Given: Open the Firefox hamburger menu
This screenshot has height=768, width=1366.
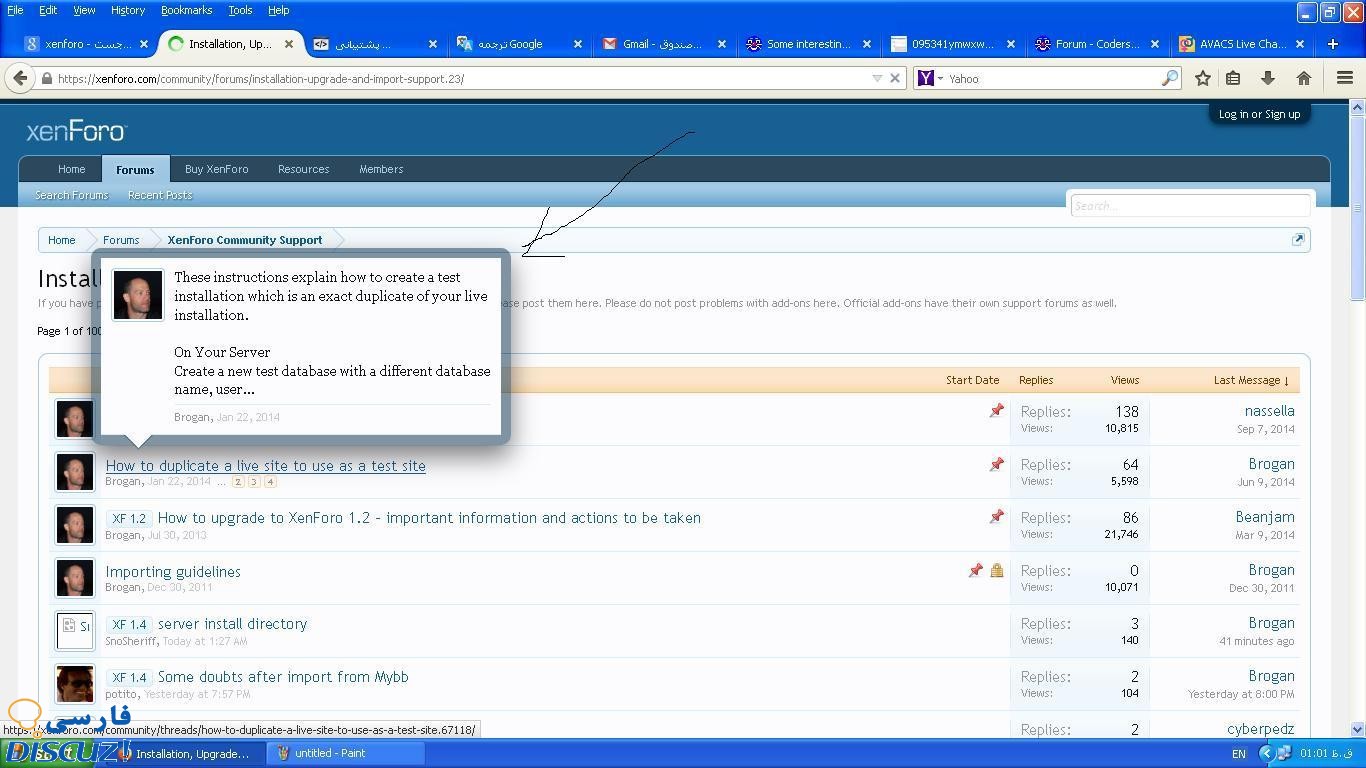Looking at the screenshot, I should tap(1345, 78).
